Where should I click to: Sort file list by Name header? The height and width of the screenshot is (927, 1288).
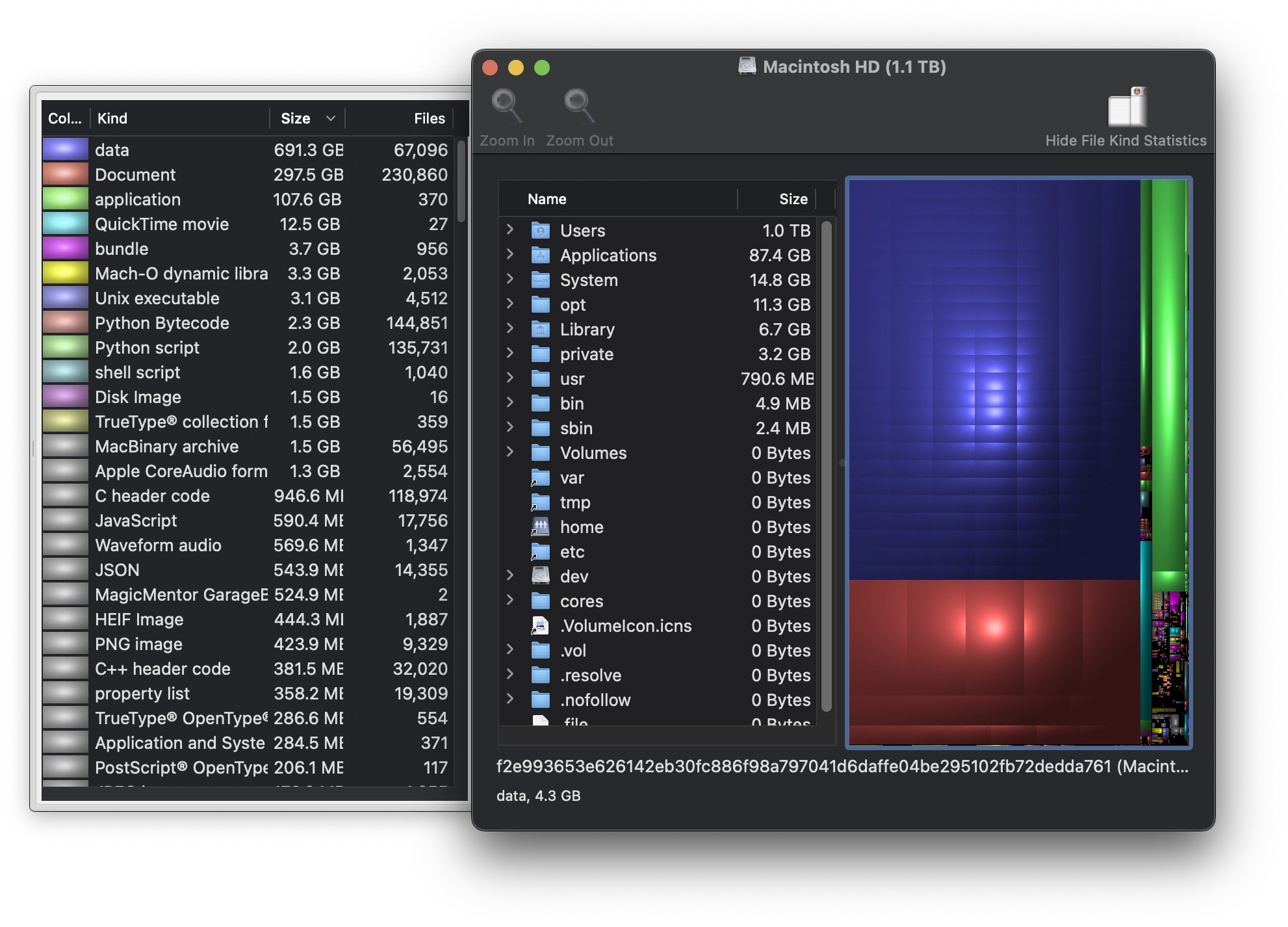pyautogui.click(x=619, y=199)
